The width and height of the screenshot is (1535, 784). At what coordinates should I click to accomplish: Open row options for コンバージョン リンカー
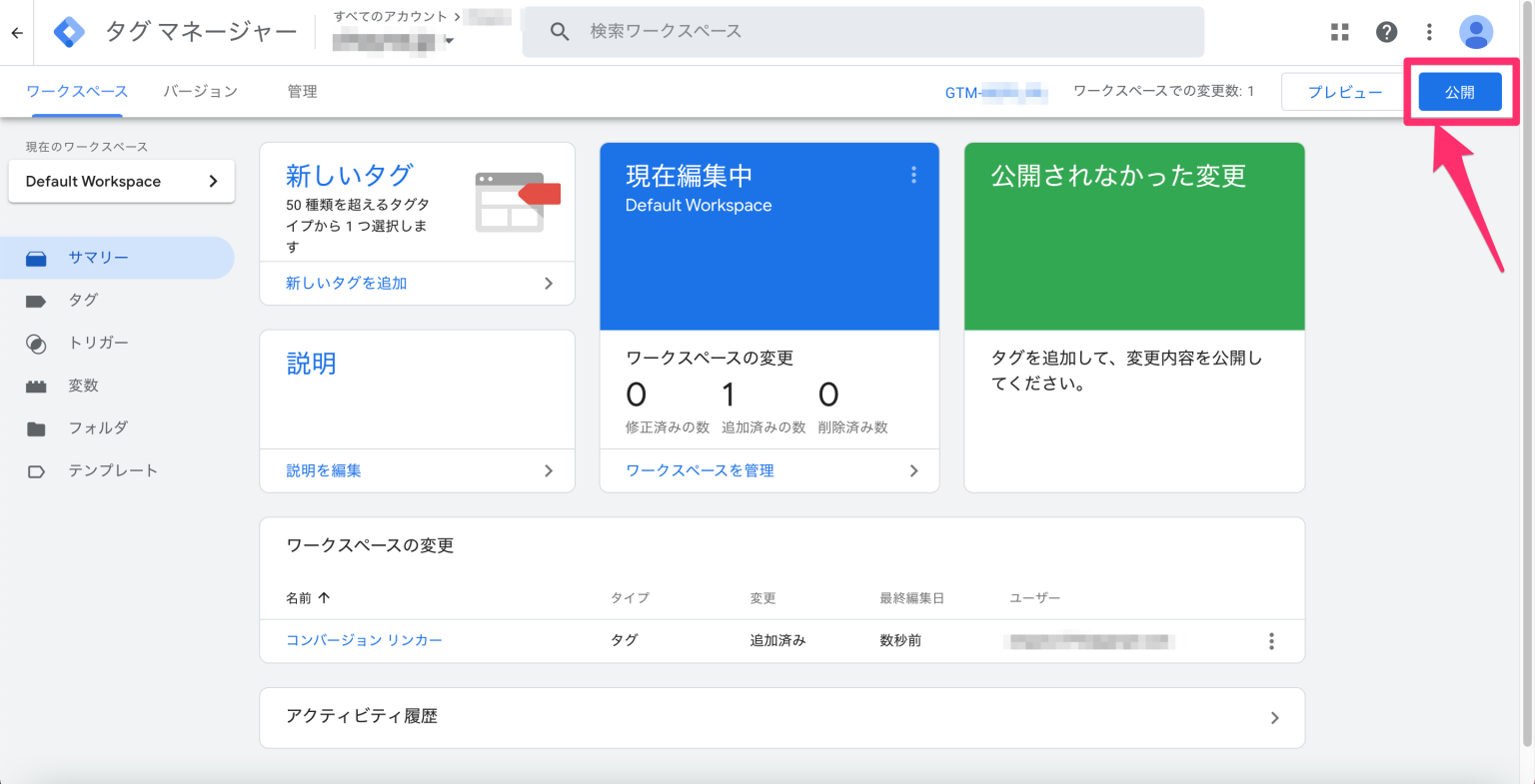(x=1271, y=640)
